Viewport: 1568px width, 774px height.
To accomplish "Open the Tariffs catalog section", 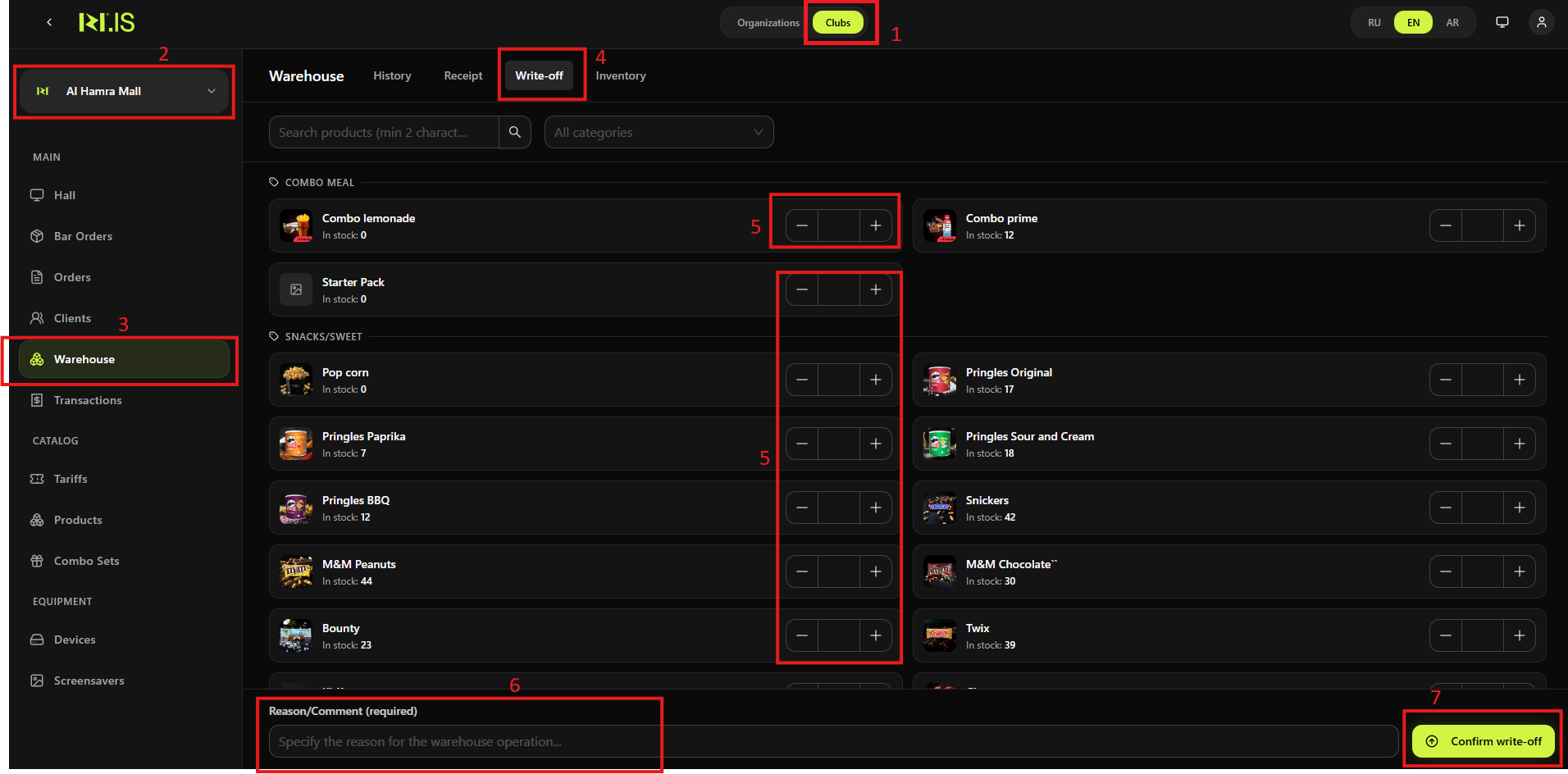I will click(71, 479).
